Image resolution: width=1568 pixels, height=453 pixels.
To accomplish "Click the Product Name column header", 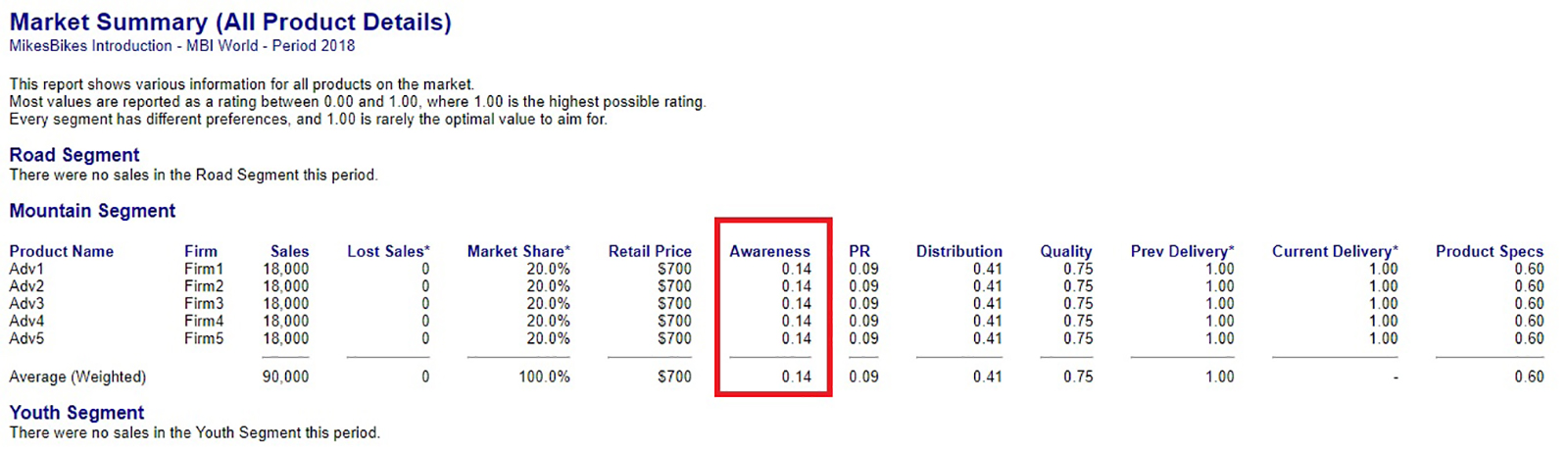I will pyautogui.click(x=62, y=251).
